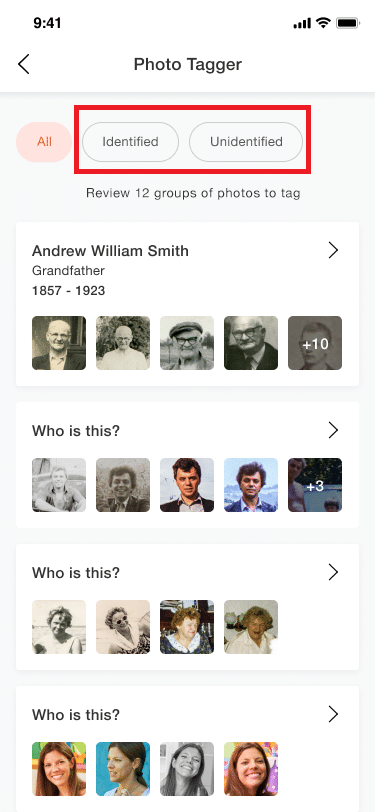View the +10 more photos tile
This screenshot has width=375, height=812.
(315, 343)
